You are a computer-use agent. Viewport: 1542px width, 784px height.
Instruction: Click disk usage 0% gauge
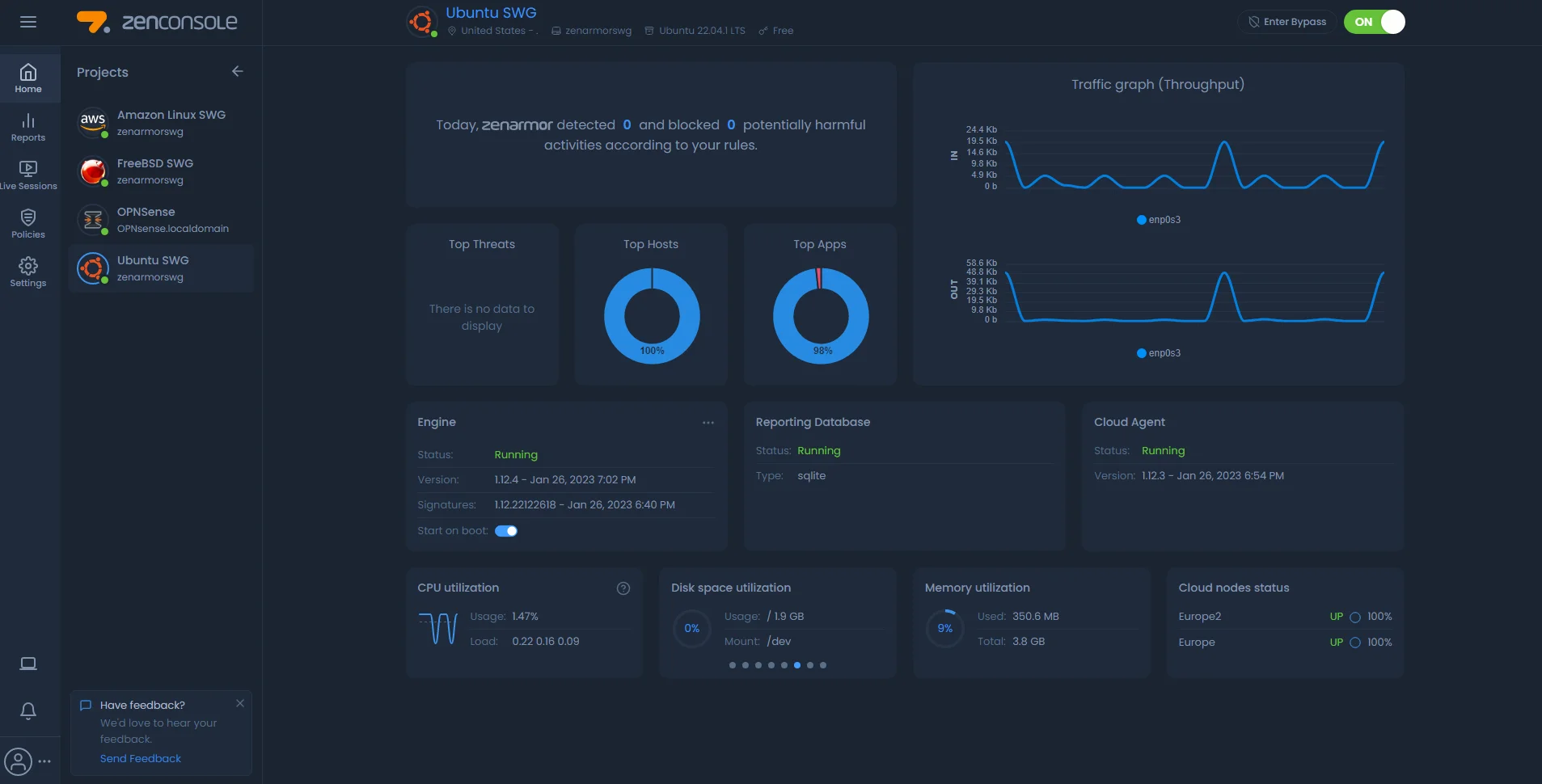pyautogui.click(x=692, y=628)
